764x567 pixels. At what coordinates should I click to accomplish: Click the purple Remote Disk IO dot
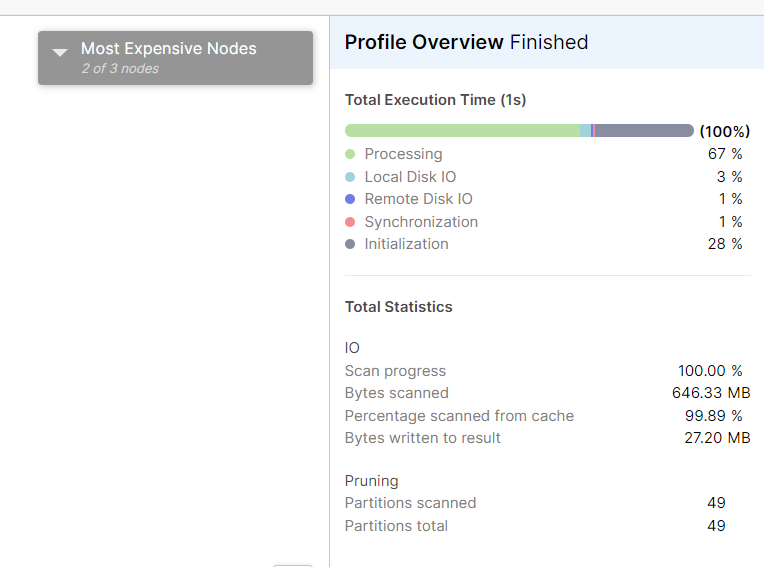click(x=350, y=199)
